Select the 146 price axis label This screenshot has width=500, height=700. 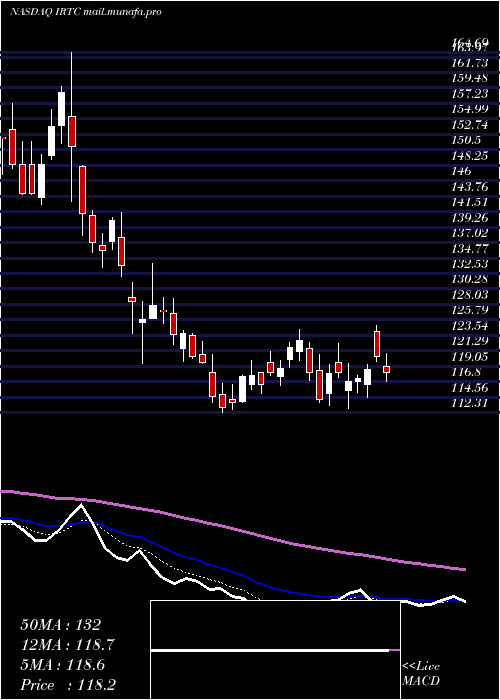pyautogui.click(x=462, y=171)
